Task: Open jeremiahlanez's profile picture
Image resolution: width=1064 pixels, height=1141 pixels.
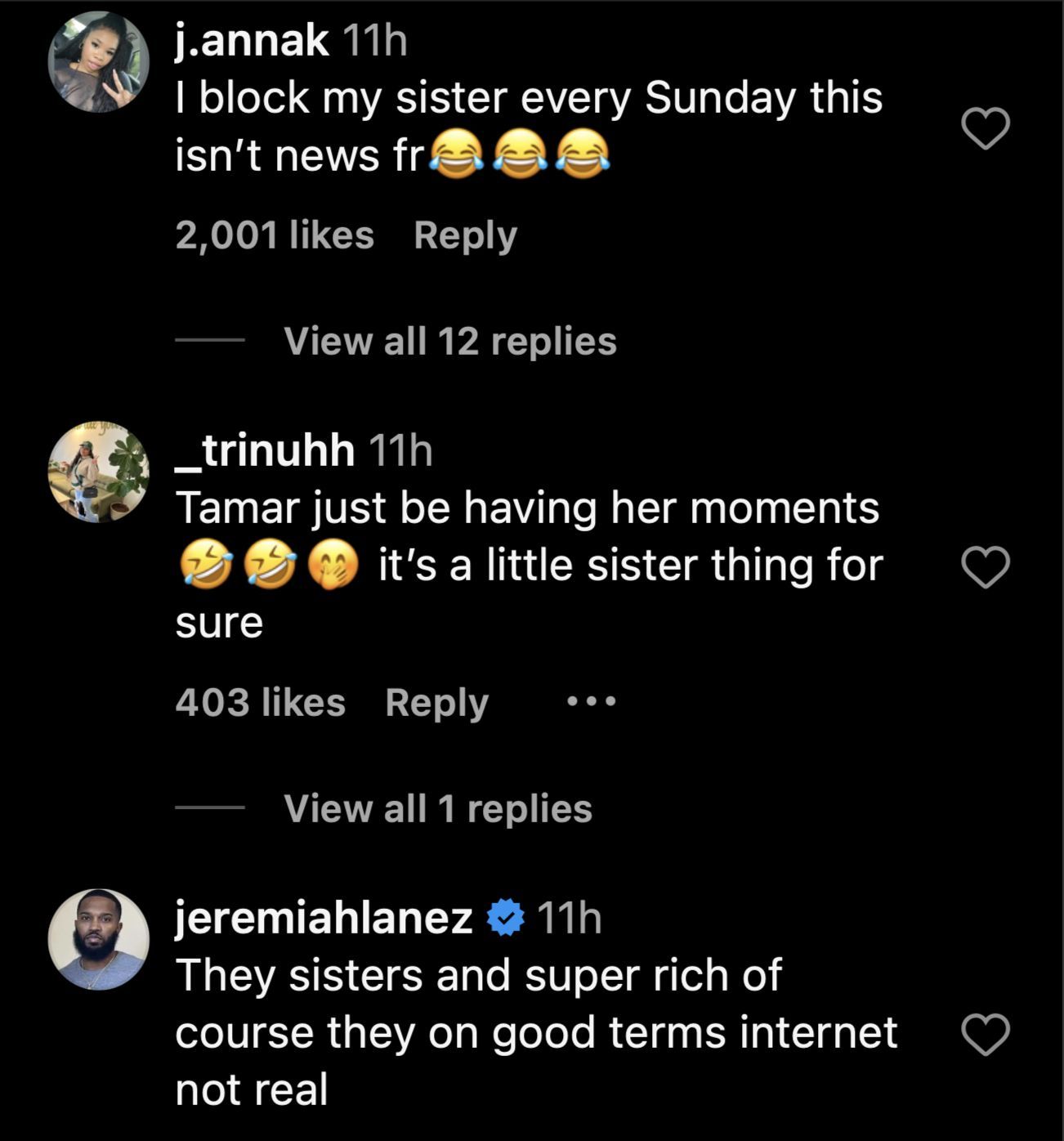Action: pyautogui.click(x=99, y=939)
